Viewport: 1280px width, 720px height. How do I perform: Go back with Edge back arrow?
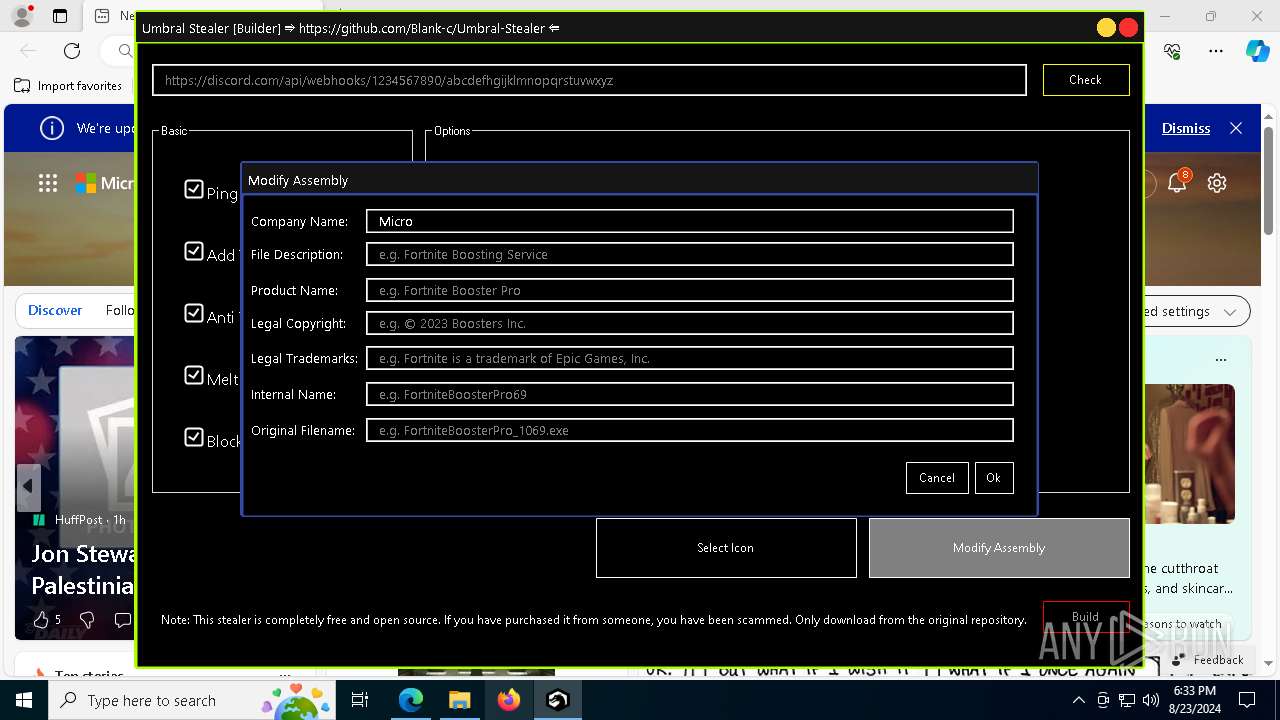point(28,50)
